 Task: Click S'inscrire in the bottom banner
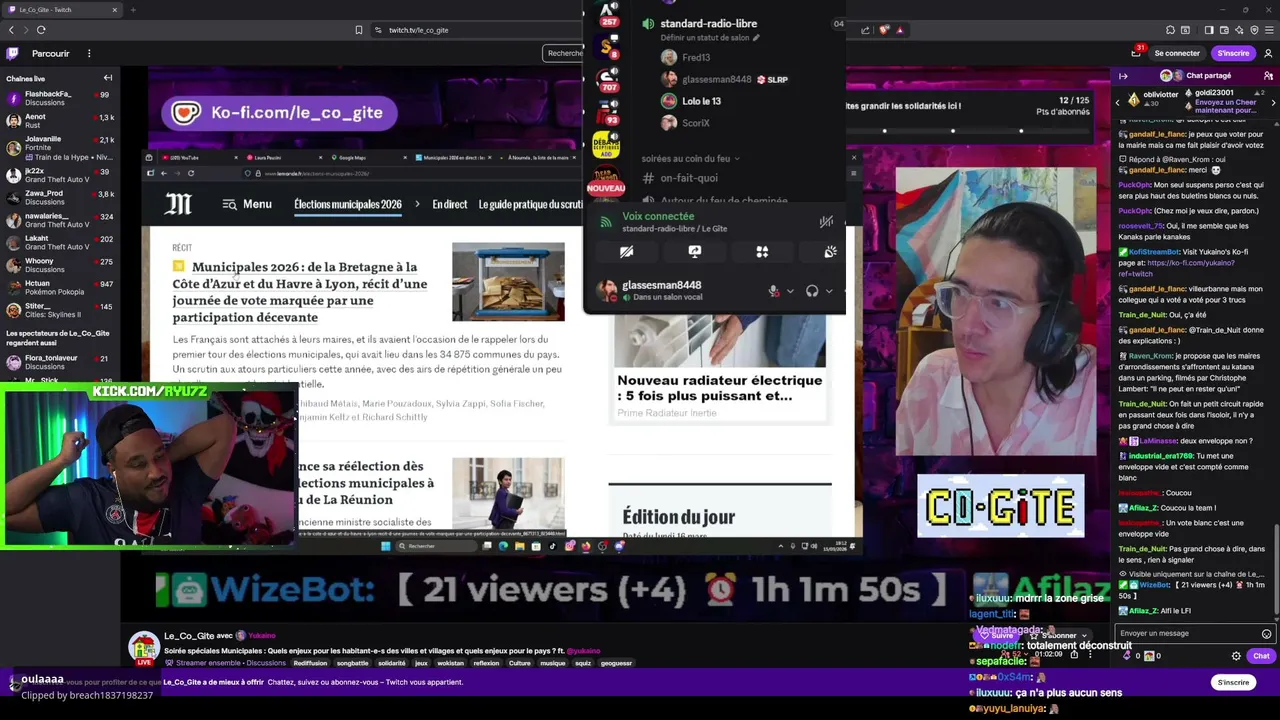click(x=1233, y=683)
